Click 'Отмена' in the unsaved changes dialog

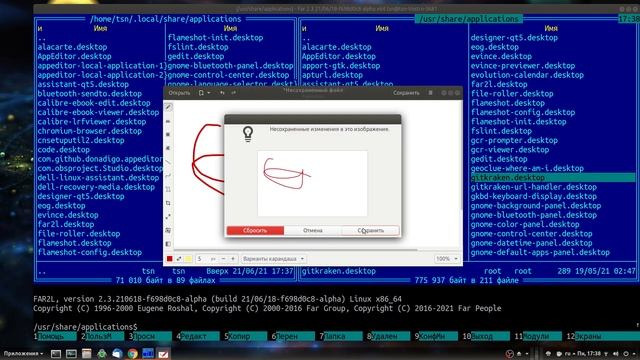click(313, 231)
